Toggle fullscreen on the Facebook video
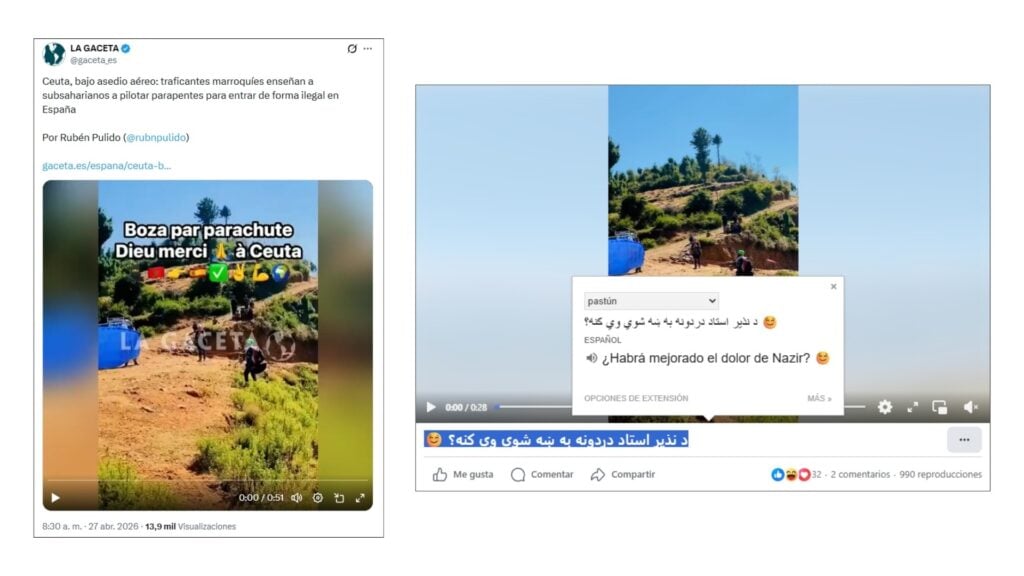Viewport: 1024px width, 576px height. [912, 407]
